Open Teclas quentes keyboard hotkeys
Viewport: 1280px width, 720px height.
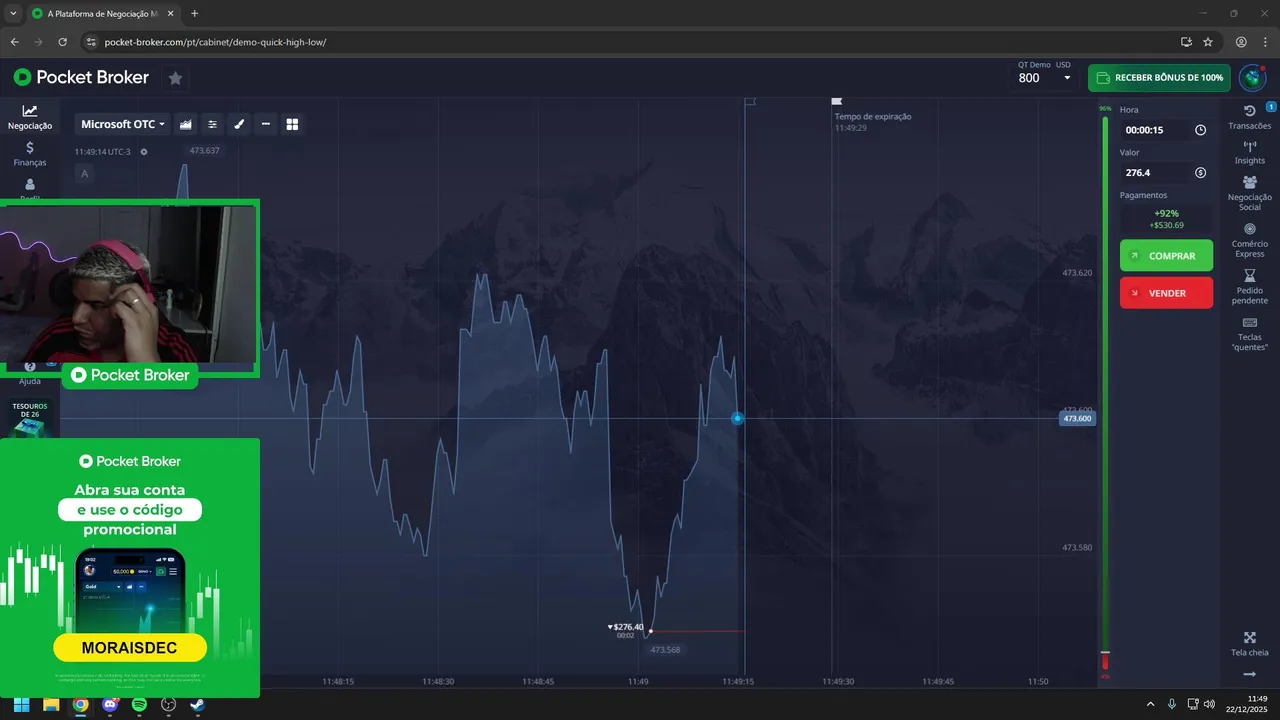click(1250, 334)
